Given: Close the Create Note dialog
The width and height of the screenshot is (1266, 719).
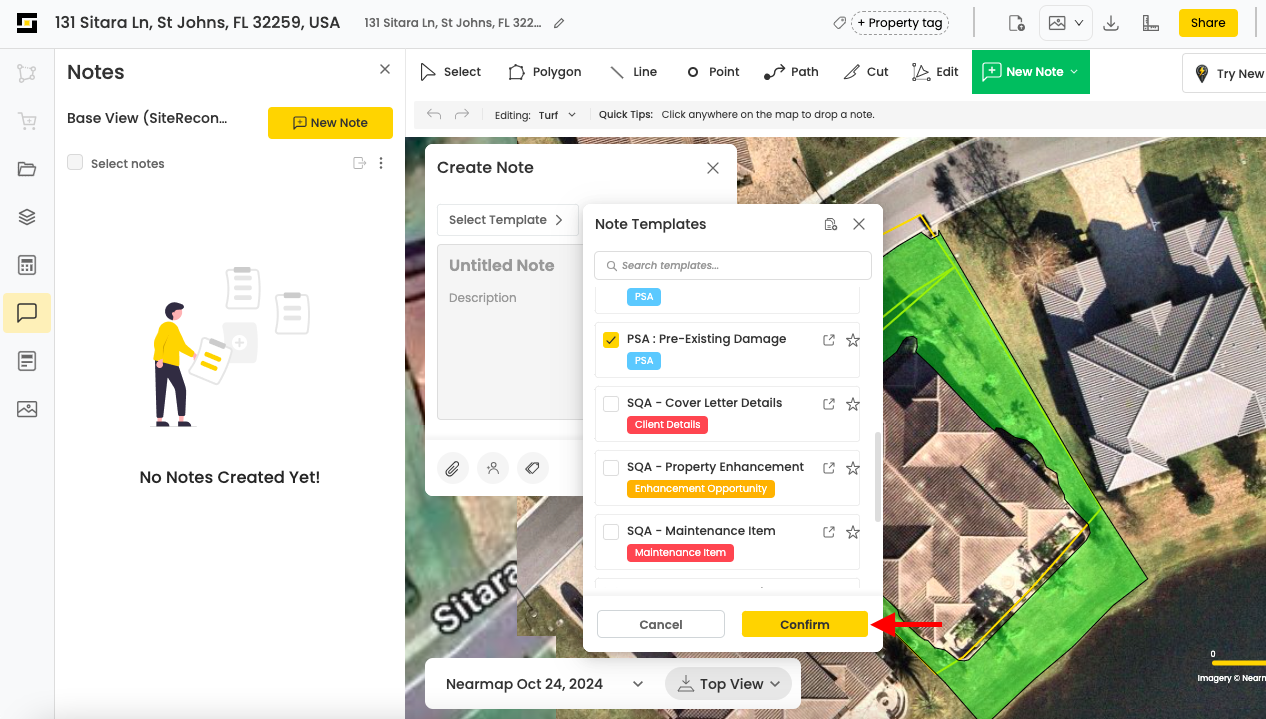Looking at the screenshot, I should coord(713,168).
